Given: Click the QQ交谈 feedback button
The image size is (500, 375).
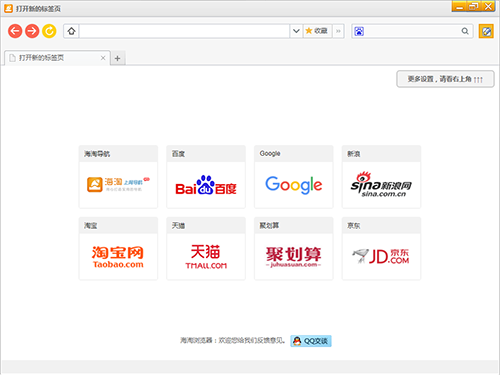Looking at the screenshot, I should tap(311, 341).
